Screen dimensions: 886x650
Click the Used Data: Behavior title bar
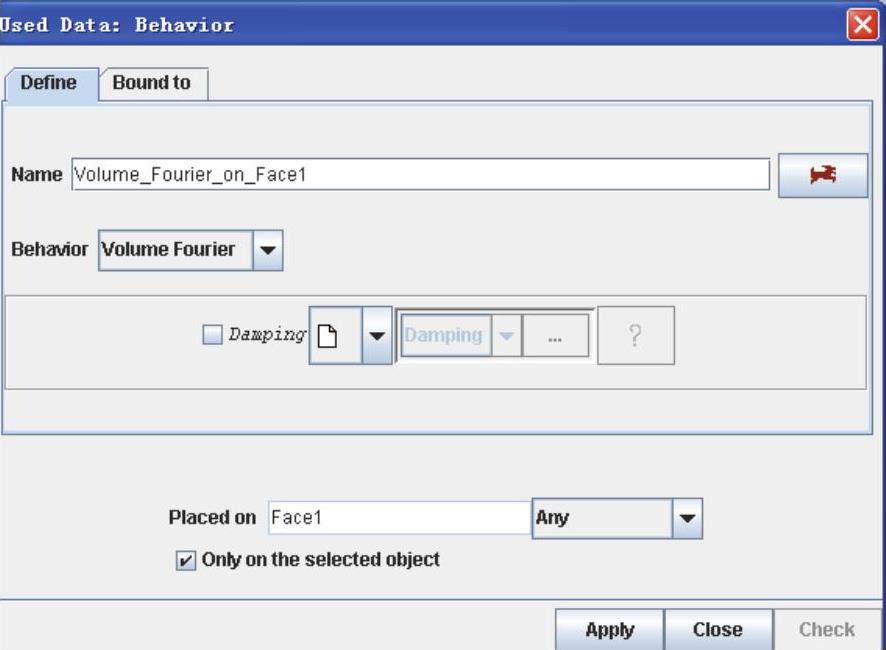point(400,25)
